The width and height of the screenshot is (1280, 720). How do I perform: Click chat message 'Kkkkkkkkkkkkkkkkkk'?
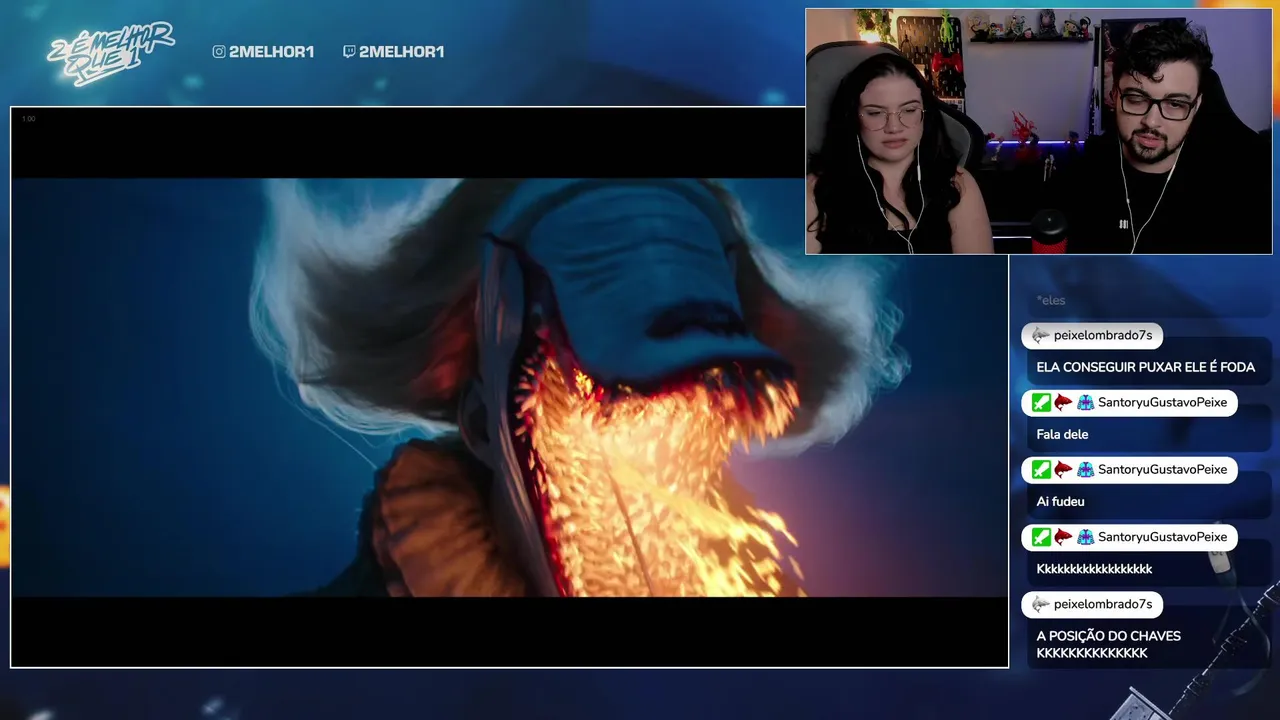[1094, 569]
